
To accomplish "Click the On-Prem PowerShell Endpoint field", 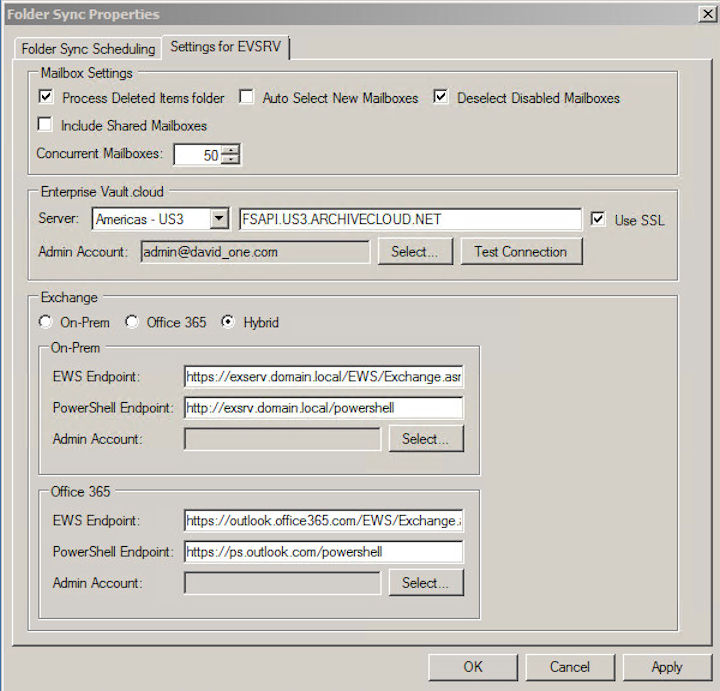I will 323,408.
